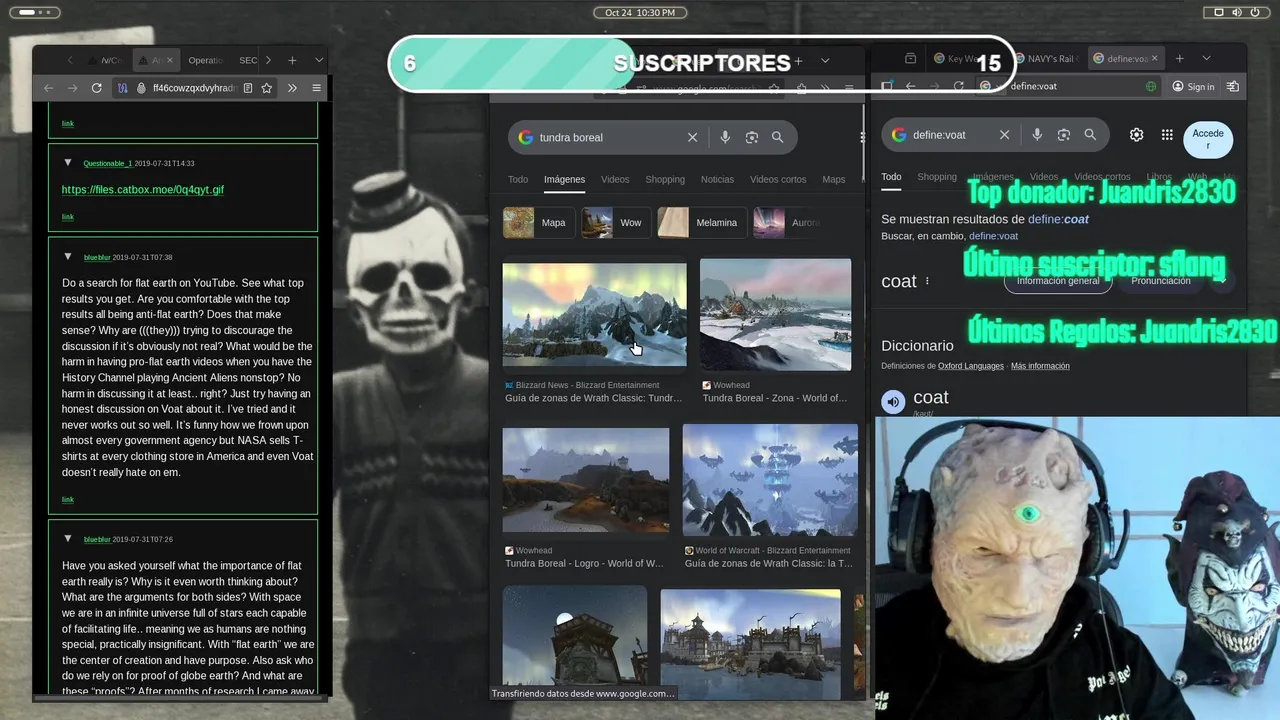Open a new tab in the right browser window

tap(1180, 58)
